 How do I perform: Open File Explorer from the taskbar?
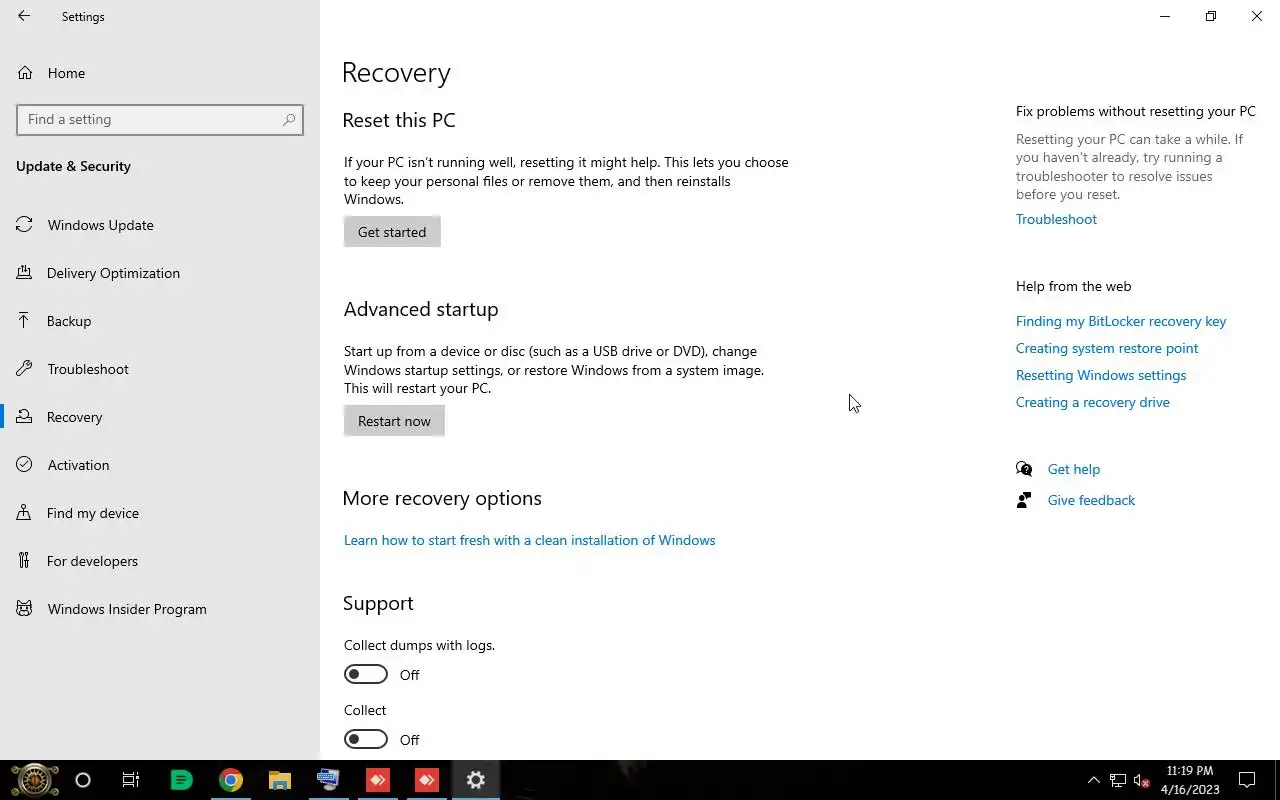click(x=280, y=780)
